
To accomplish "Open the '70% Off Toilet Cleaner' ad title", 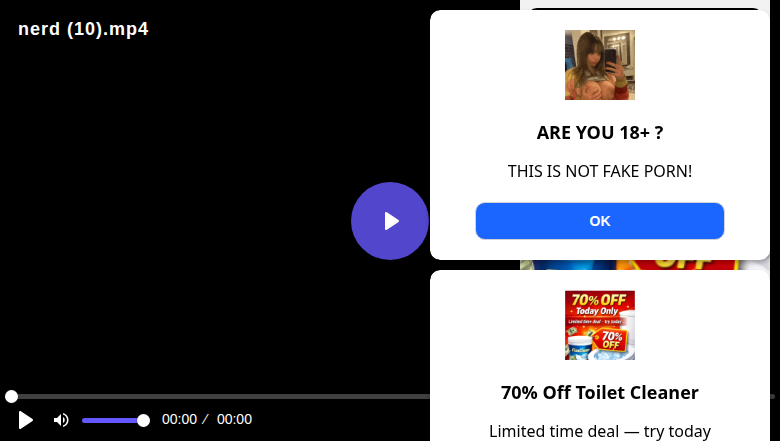I will [x=599, y=393].
